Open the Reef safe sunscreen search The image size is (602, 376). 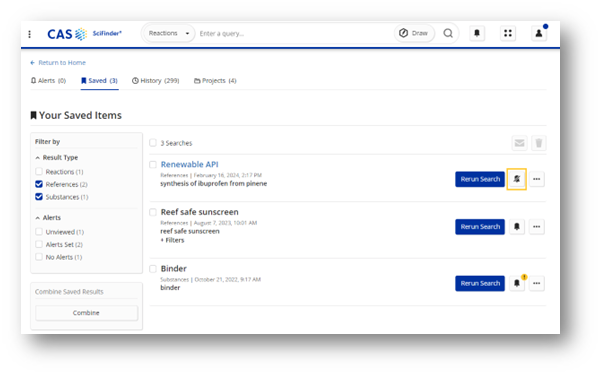pos(200,212)
